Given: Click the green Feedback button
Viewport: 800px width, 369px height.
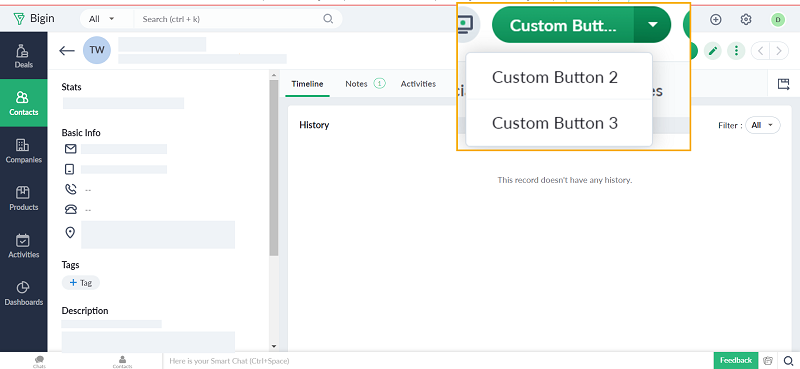Looking at the screenshot, I should coord(736,360).
